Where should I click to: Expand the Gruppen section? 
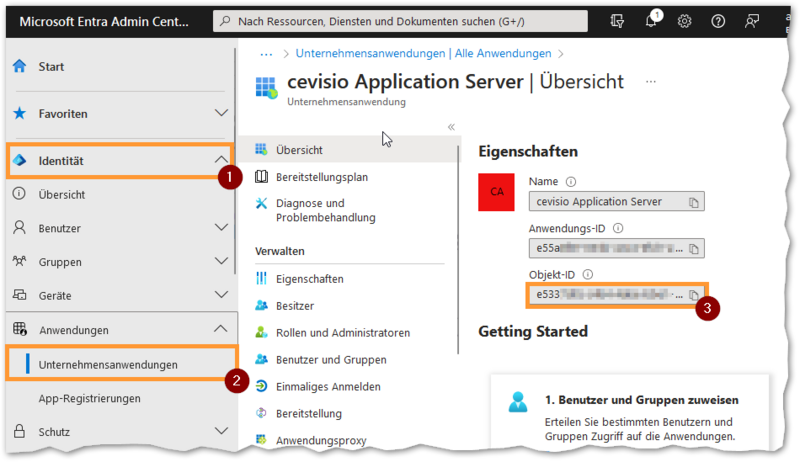[x=221, y=261]
